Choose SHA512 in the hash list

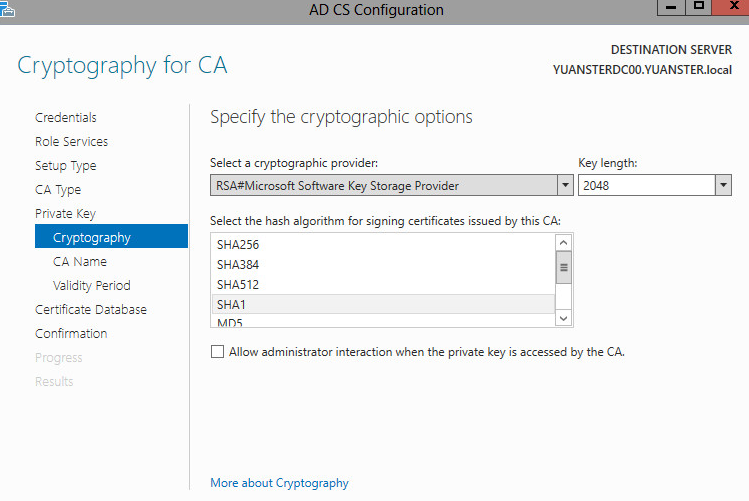click(x=383, y=285)
